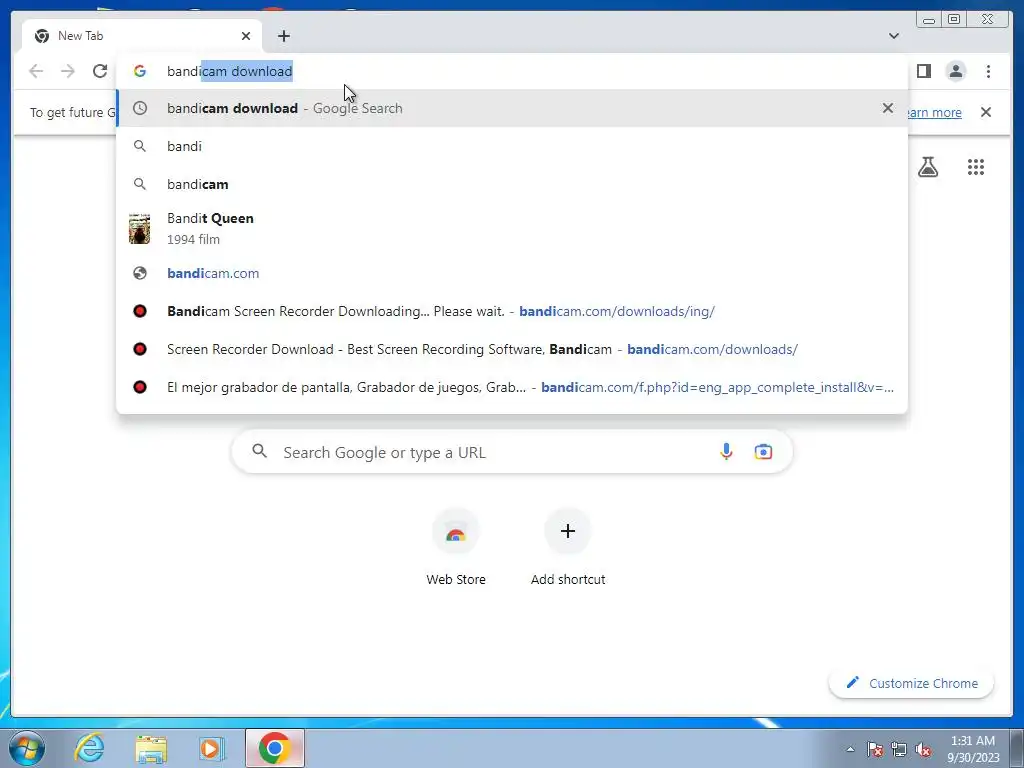Open the profile avatar menu

(955, 71)
